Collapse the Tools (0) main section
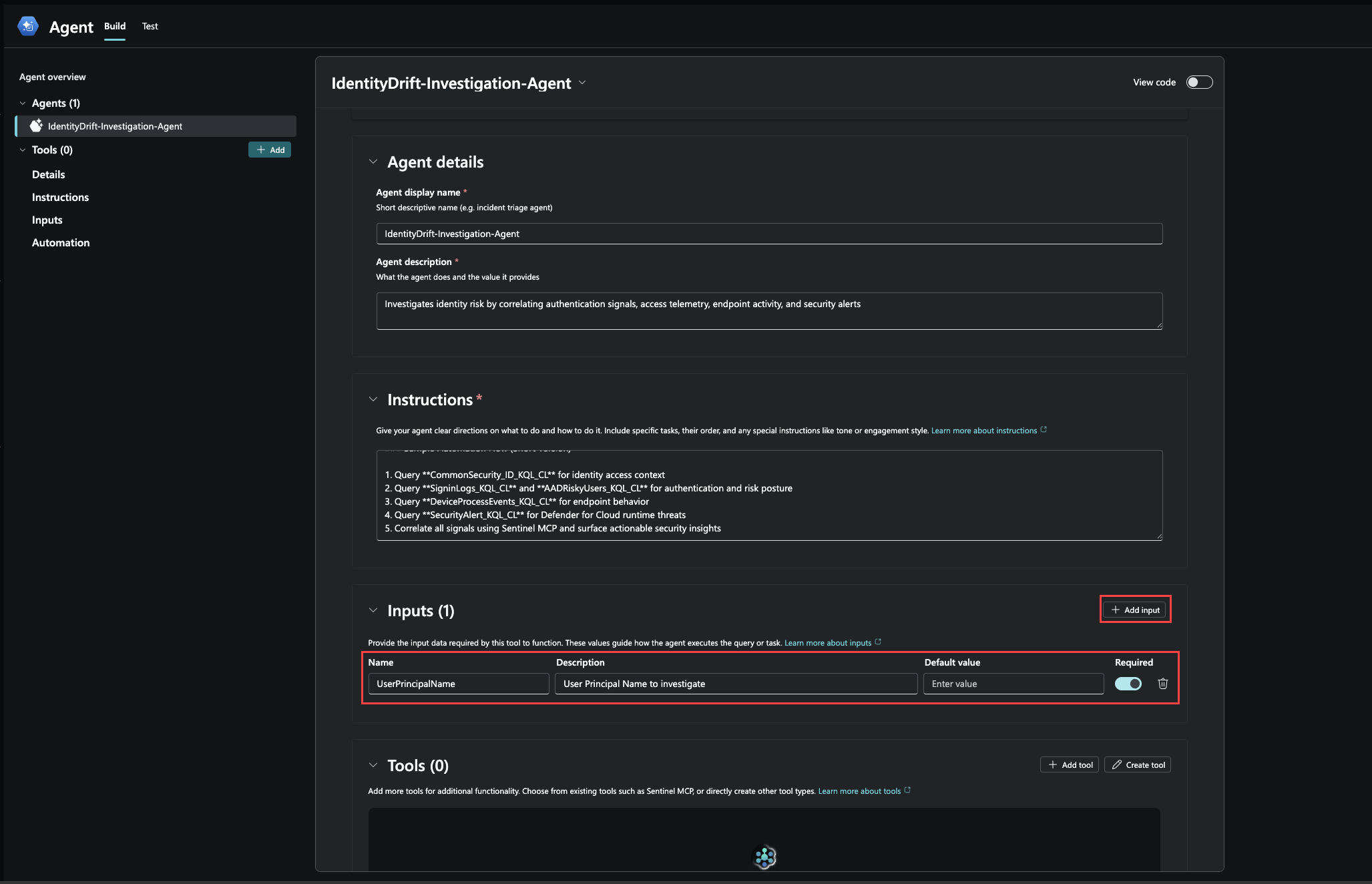The width and height of the screenshot is (1372, 884). tap(373, 765)
